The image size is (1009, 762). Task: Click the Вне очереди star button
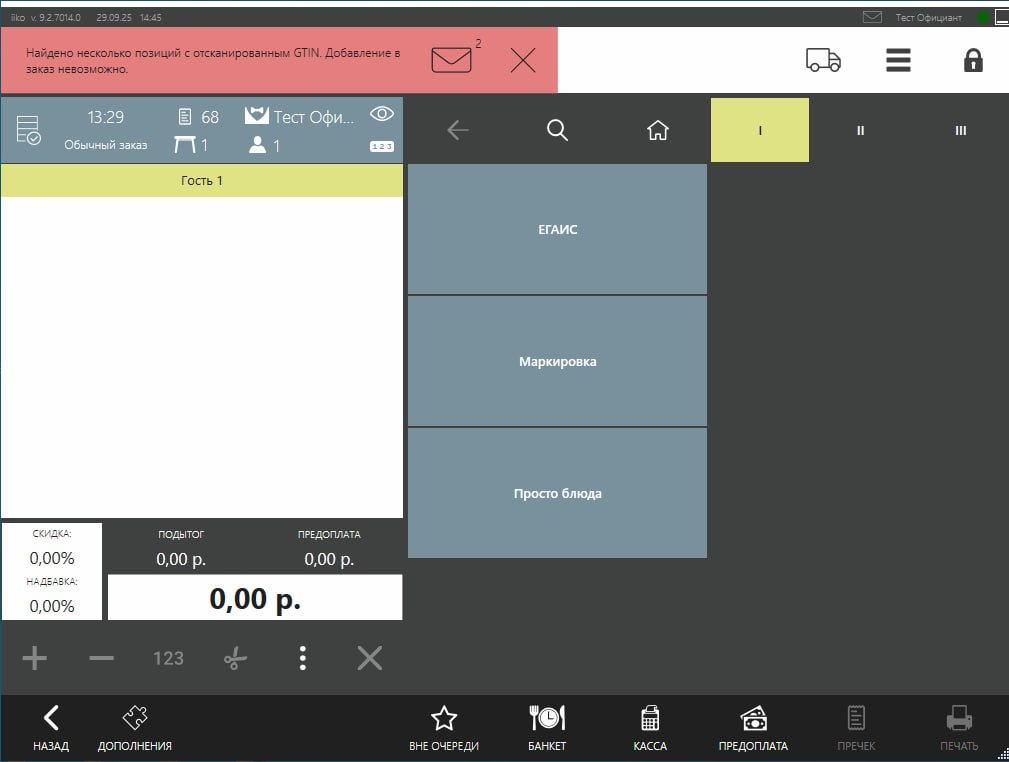[443, 727]
